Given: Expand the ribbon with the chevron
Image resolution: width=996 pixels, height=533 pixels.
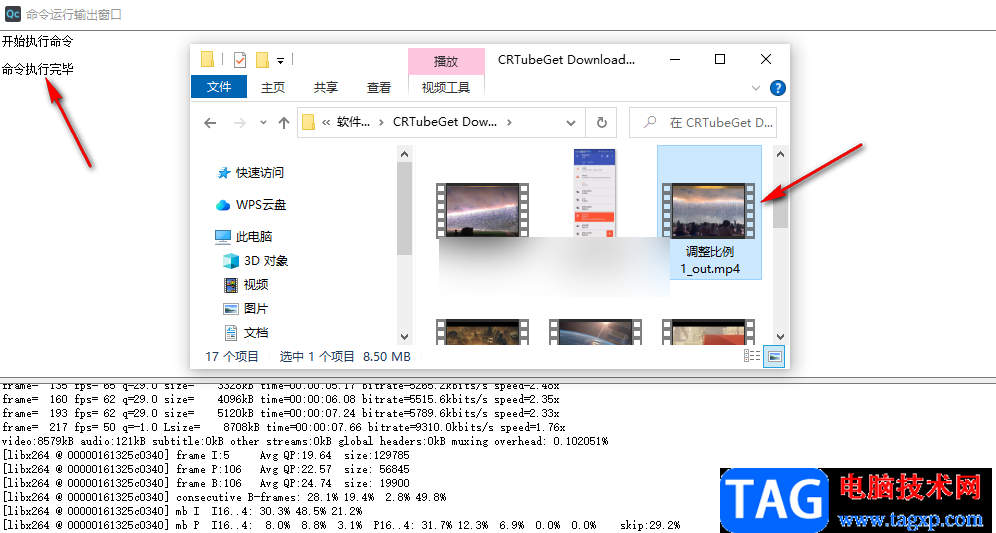Looking at the screenshot, I should [756, 88].
